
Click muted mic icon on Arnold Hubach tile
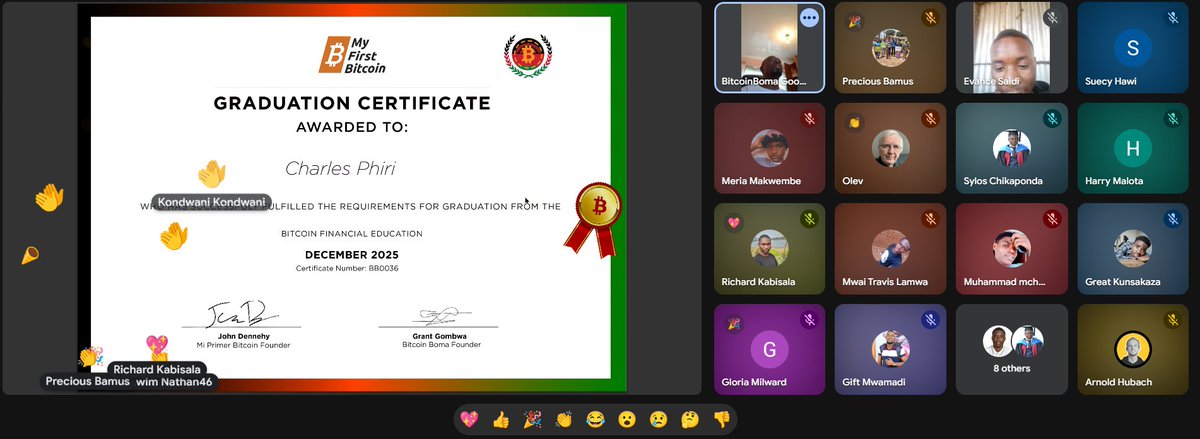click(1172, 320)
